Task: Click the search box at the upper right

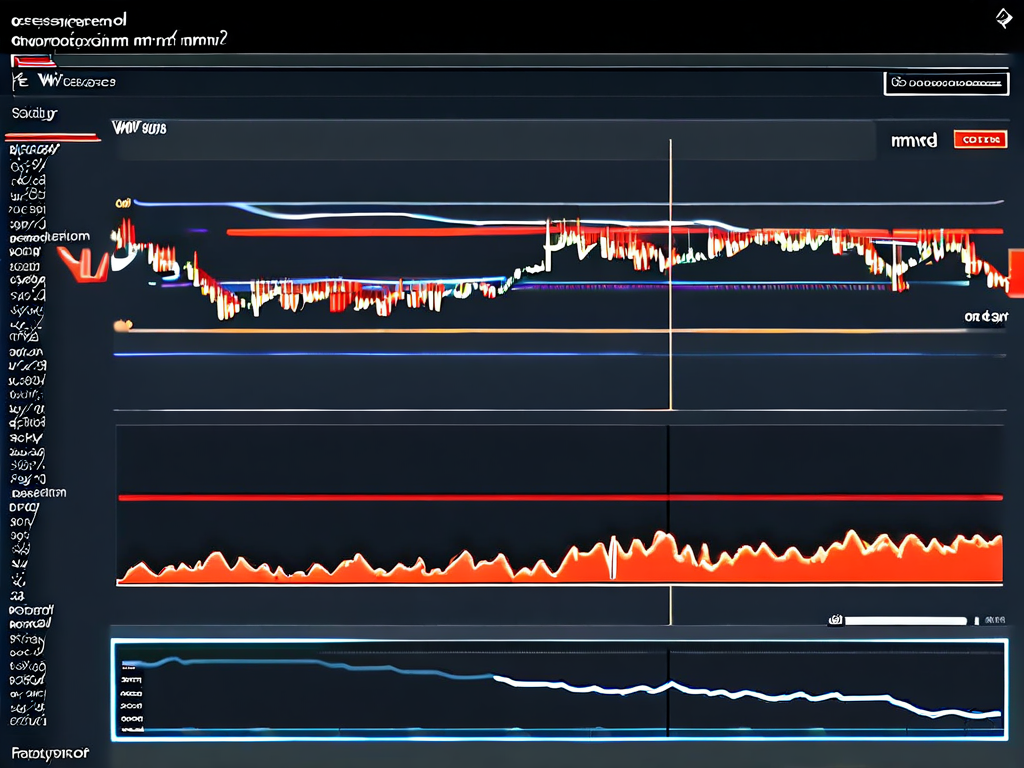Action: [946, 84]
